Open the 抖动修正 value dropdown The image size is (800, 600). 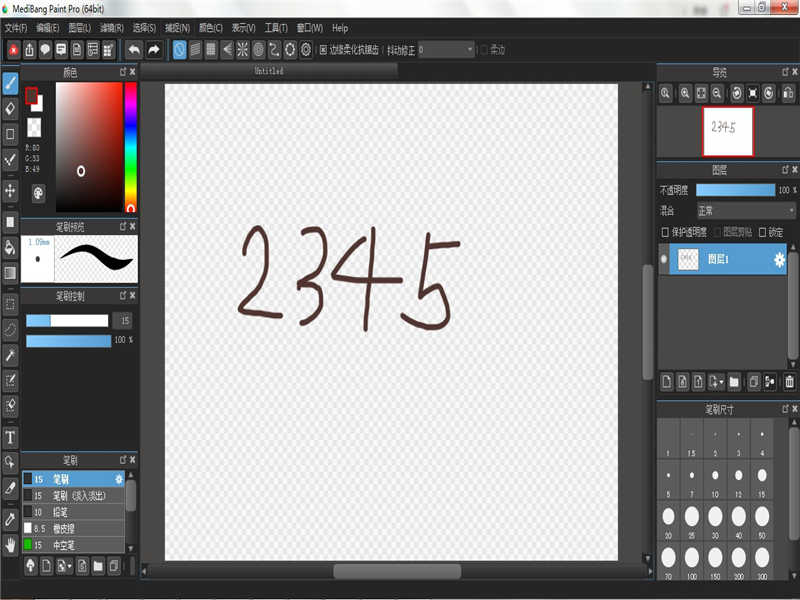446,49
